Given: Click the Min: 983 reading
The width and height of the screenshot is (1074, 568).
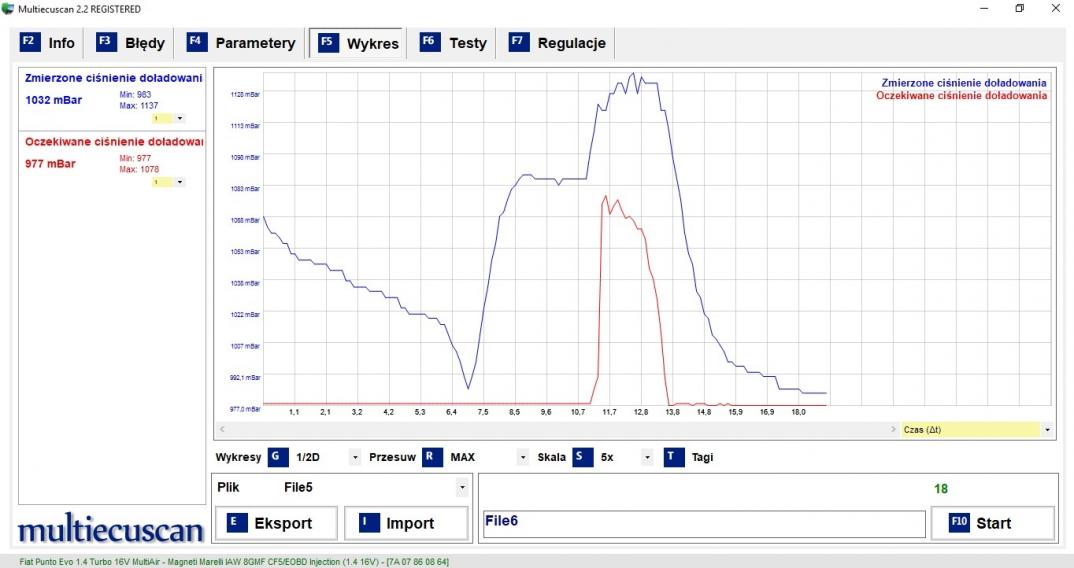Looking at the screenshot, I should (x=135, y=95).
